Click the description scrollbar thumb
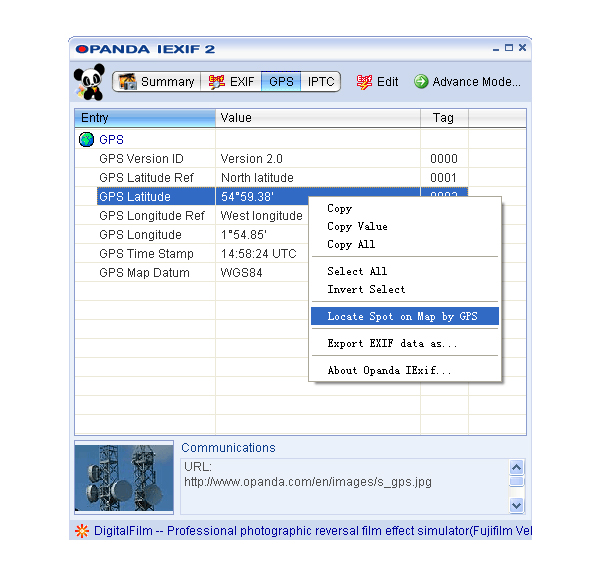 point(517,481)
